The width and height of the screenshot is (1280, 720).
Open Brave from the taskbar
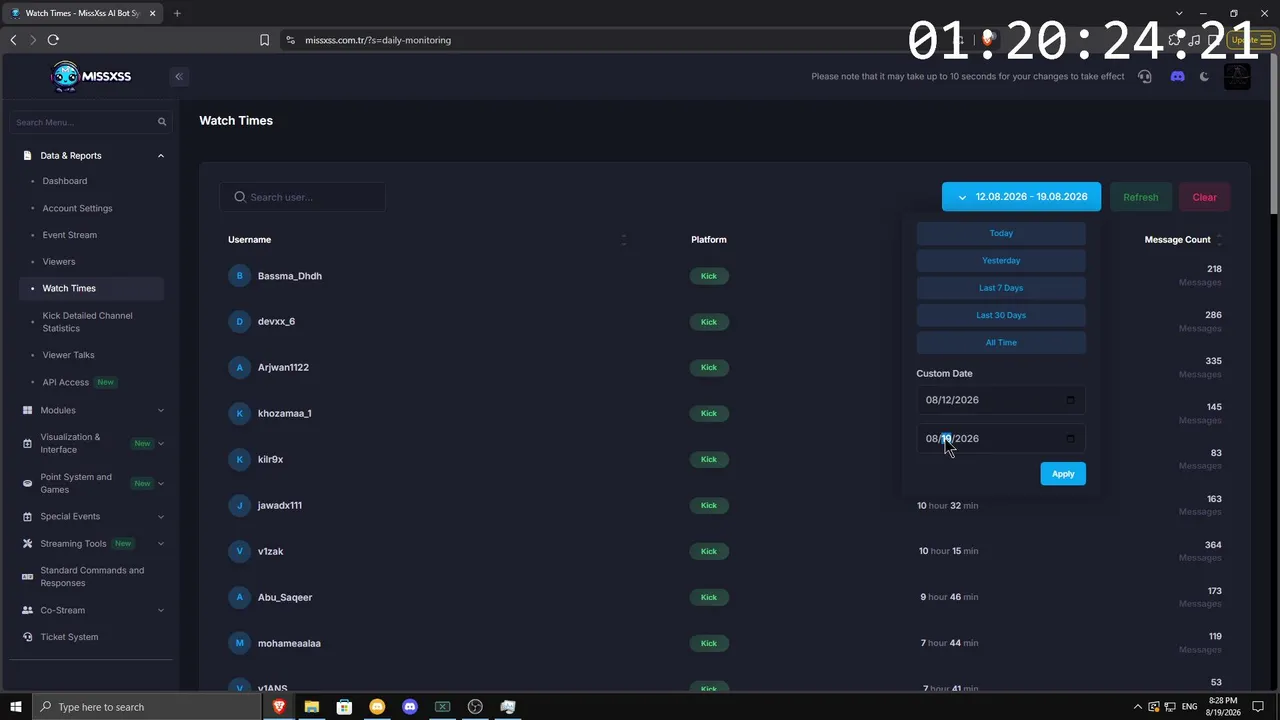279,707
